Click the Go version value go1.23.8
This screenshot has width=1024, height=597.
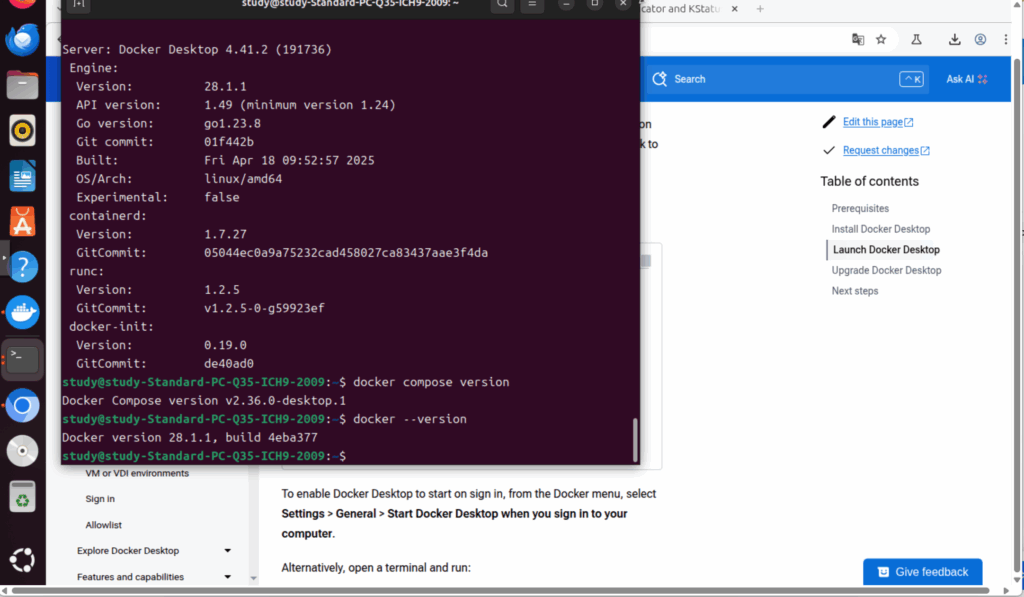[232, 123]
